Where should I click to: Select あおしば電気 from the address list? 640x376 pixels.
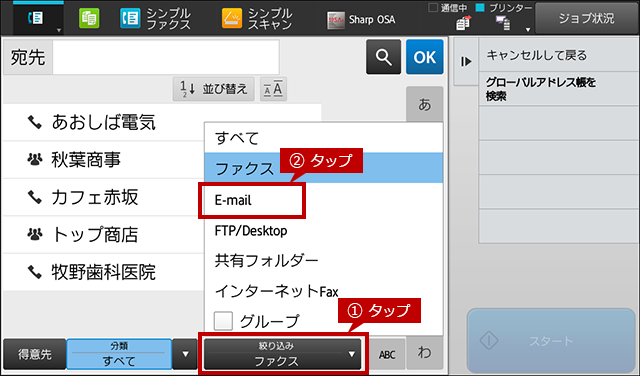103,122
